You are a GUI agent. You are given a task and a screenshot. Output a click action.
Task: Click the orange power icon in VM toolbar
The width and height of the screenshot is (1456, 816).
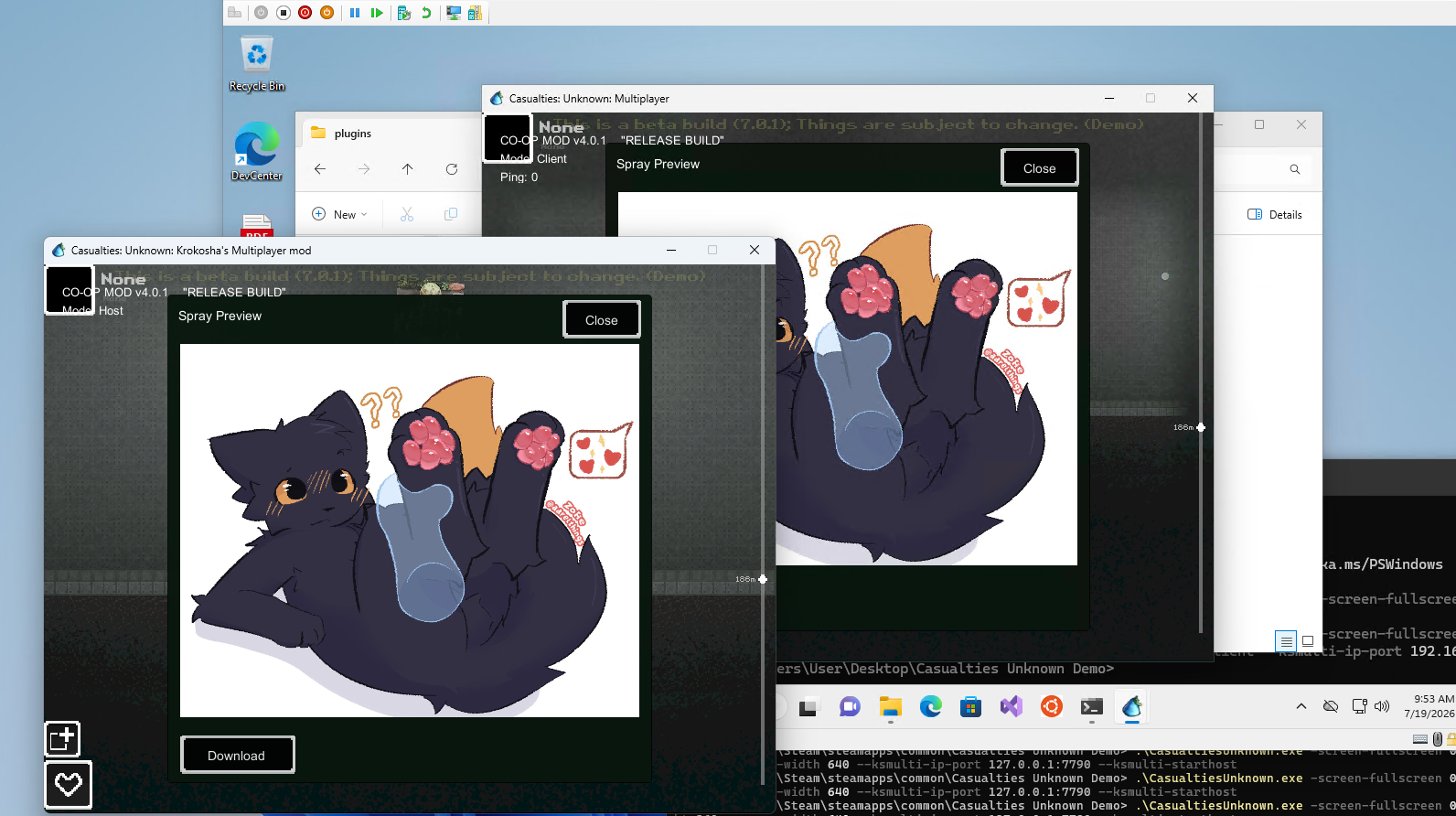[x=327, y=13]
